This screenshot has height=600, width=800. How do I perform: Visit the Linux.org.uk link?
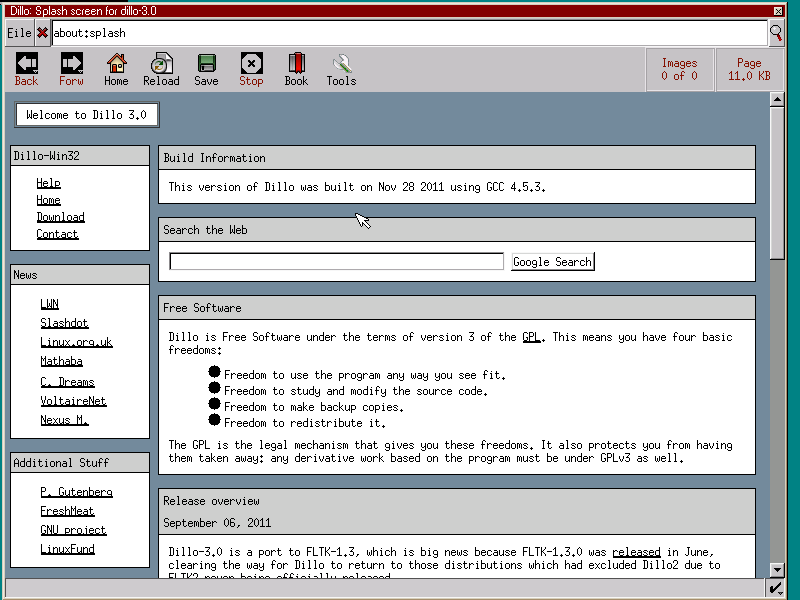point(77,342)
